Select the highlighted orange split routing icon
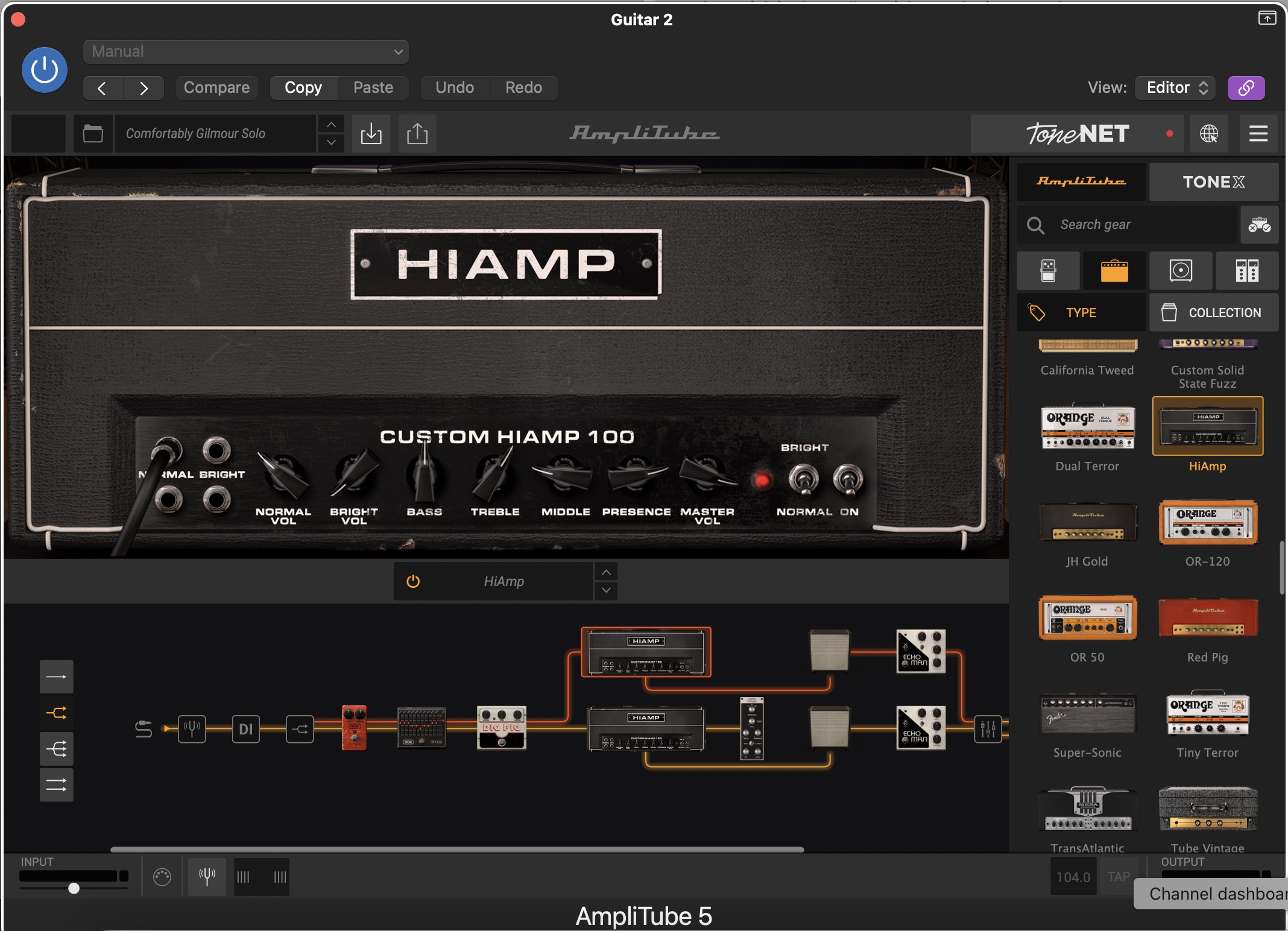The image size is (1288, 931). tap(57, 713)
